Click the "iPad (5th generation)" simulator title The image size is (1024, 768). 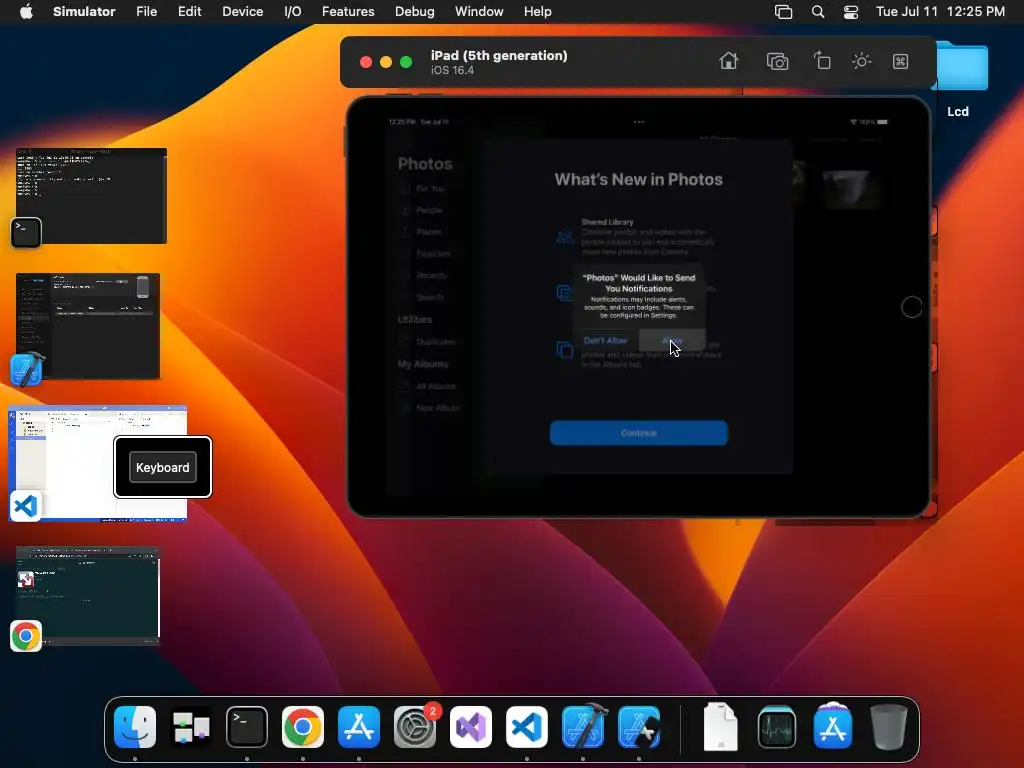click(499, 56)
